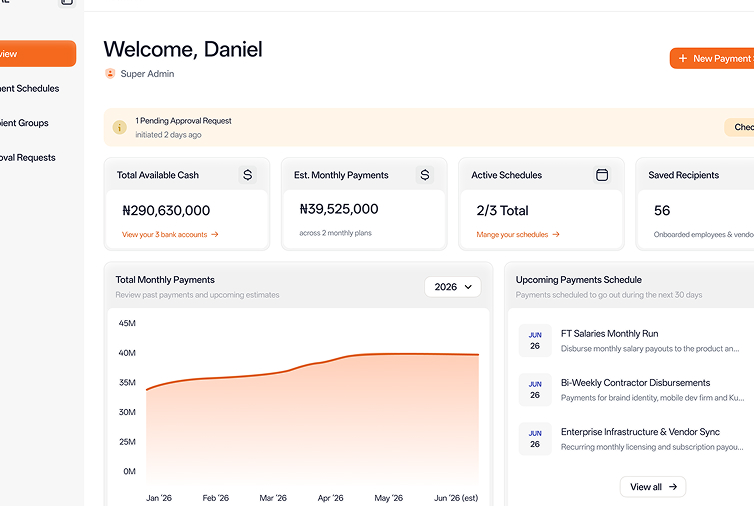Image resolution: width=754 pixels, height=506 pixels.
Task: Click JUN 26 badge for Enterprise Infrastructure
Action: point(535,439)
